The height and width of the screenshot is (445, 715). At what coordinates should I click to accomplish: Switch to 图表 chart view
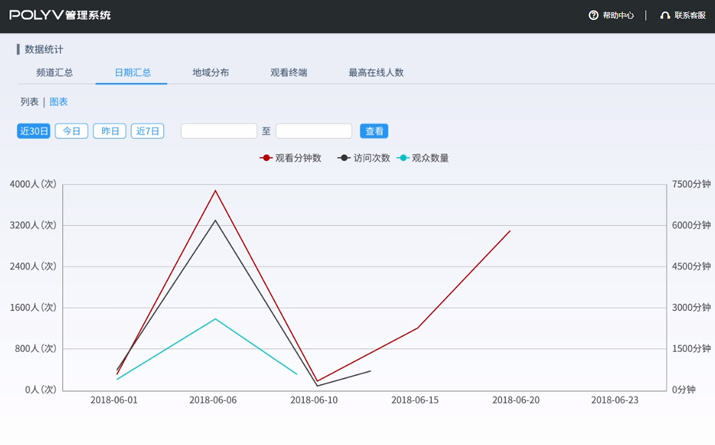coord(59,102)
